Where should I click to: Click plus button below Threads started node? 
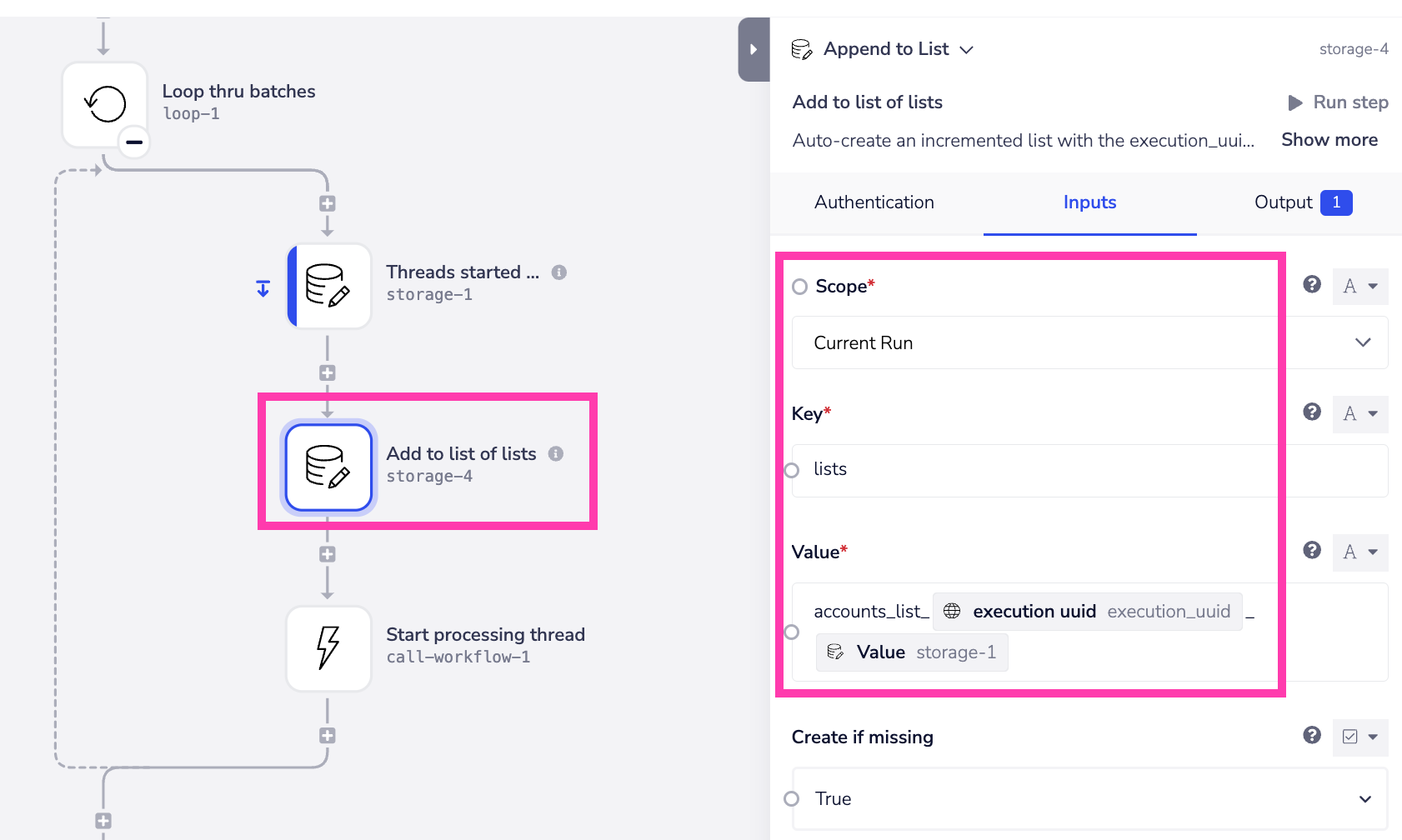point(328,372)
